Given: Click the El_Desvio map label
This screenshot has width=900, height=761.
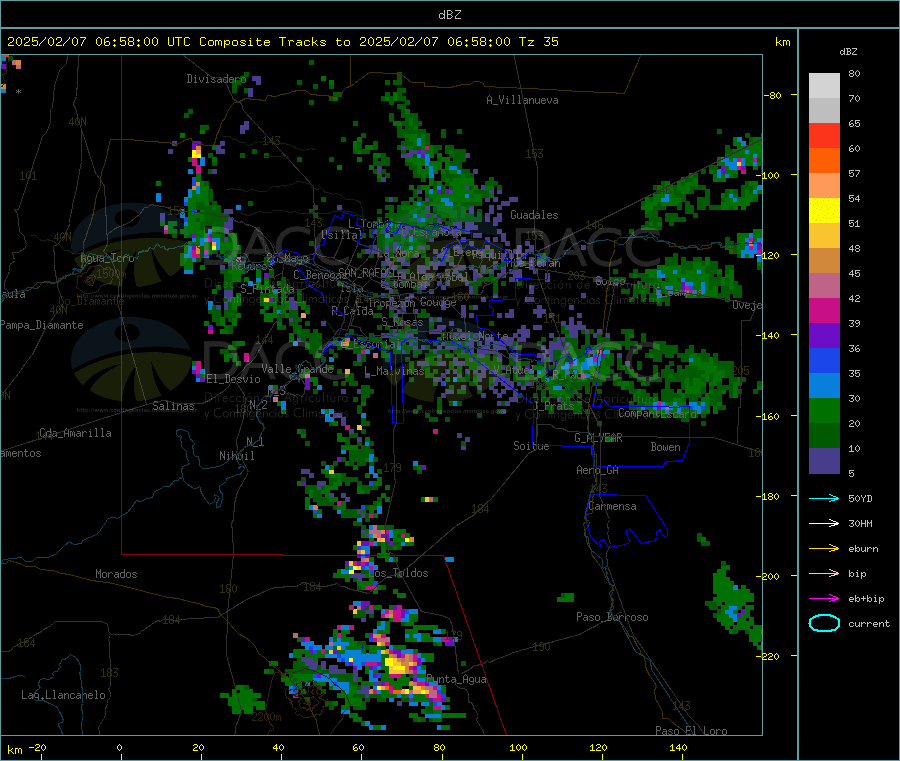Looking at the screenshot, I should [233, 379].
